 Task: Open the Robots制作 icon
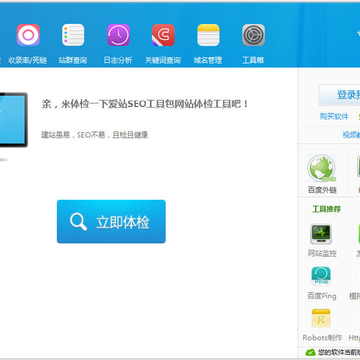[x=321, y=319]
